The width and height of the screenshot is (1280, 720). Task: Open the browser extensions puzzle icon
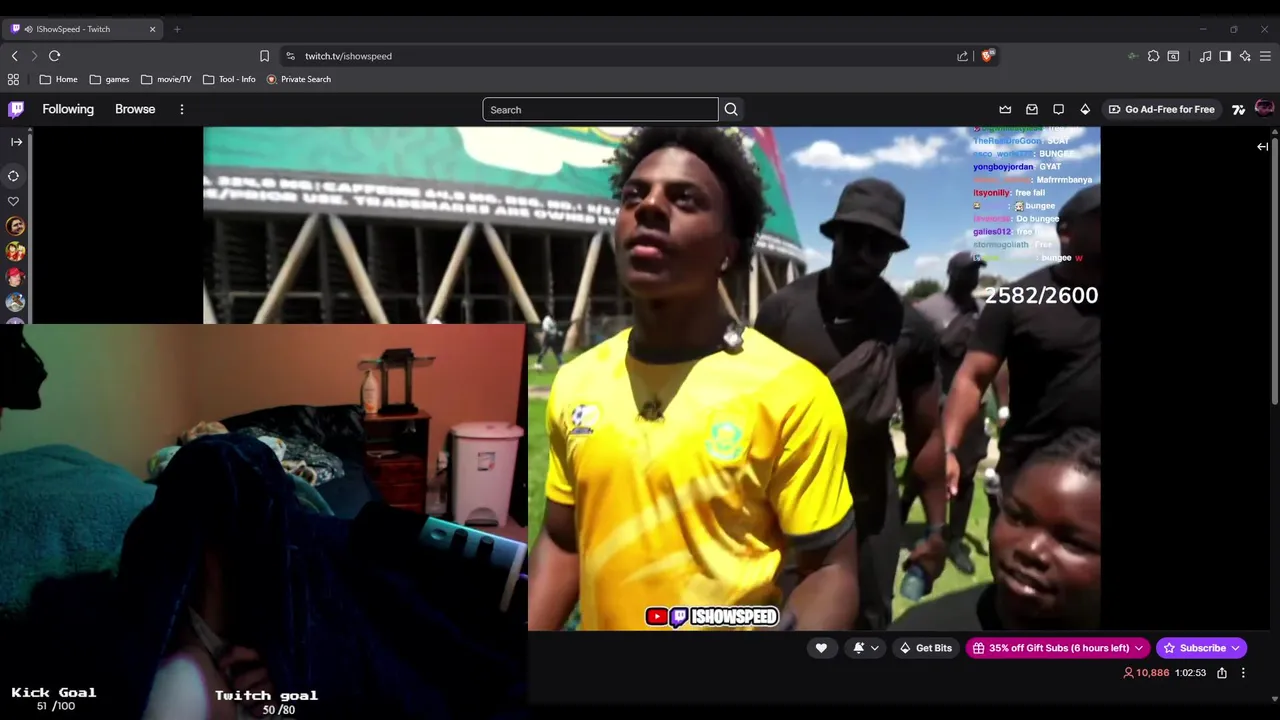click(x=1153, y=56)
